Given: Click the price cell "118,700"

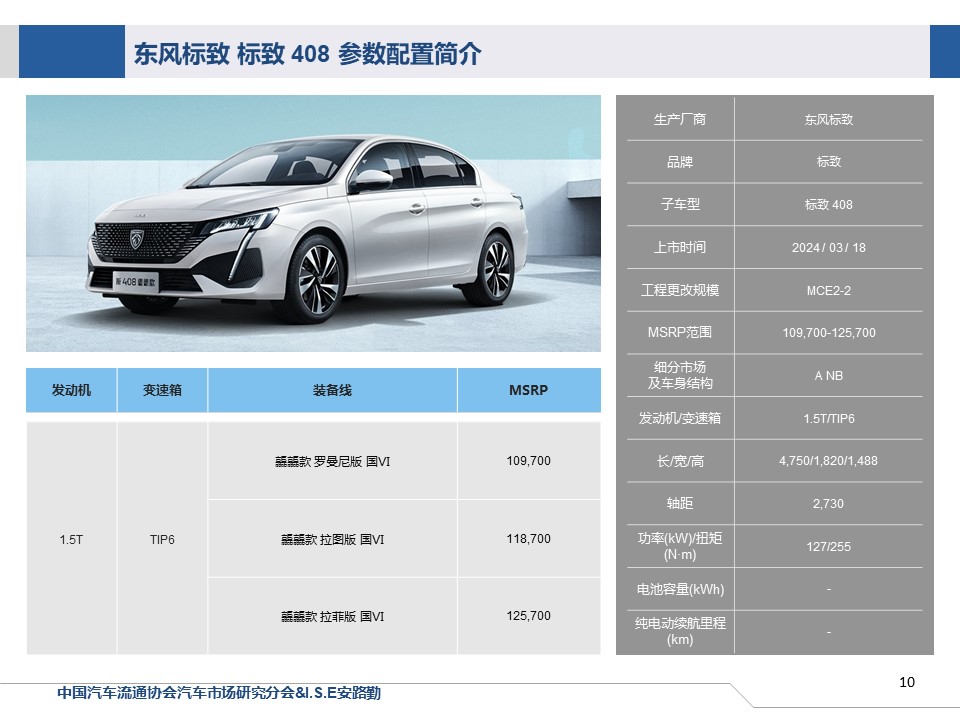Looking at the screenshot, I should click(528, 539).
